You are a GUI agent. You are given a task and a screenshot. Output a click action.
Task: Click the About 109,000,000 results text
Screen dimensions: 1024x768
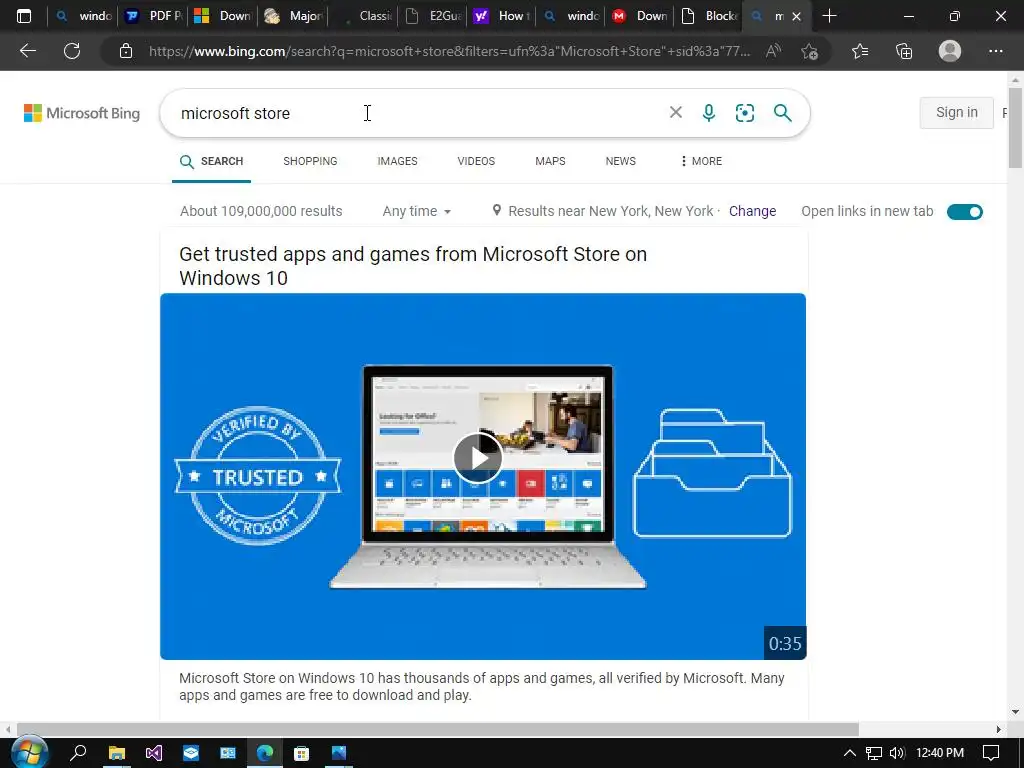pyautogui.click(x=261, y=211)
